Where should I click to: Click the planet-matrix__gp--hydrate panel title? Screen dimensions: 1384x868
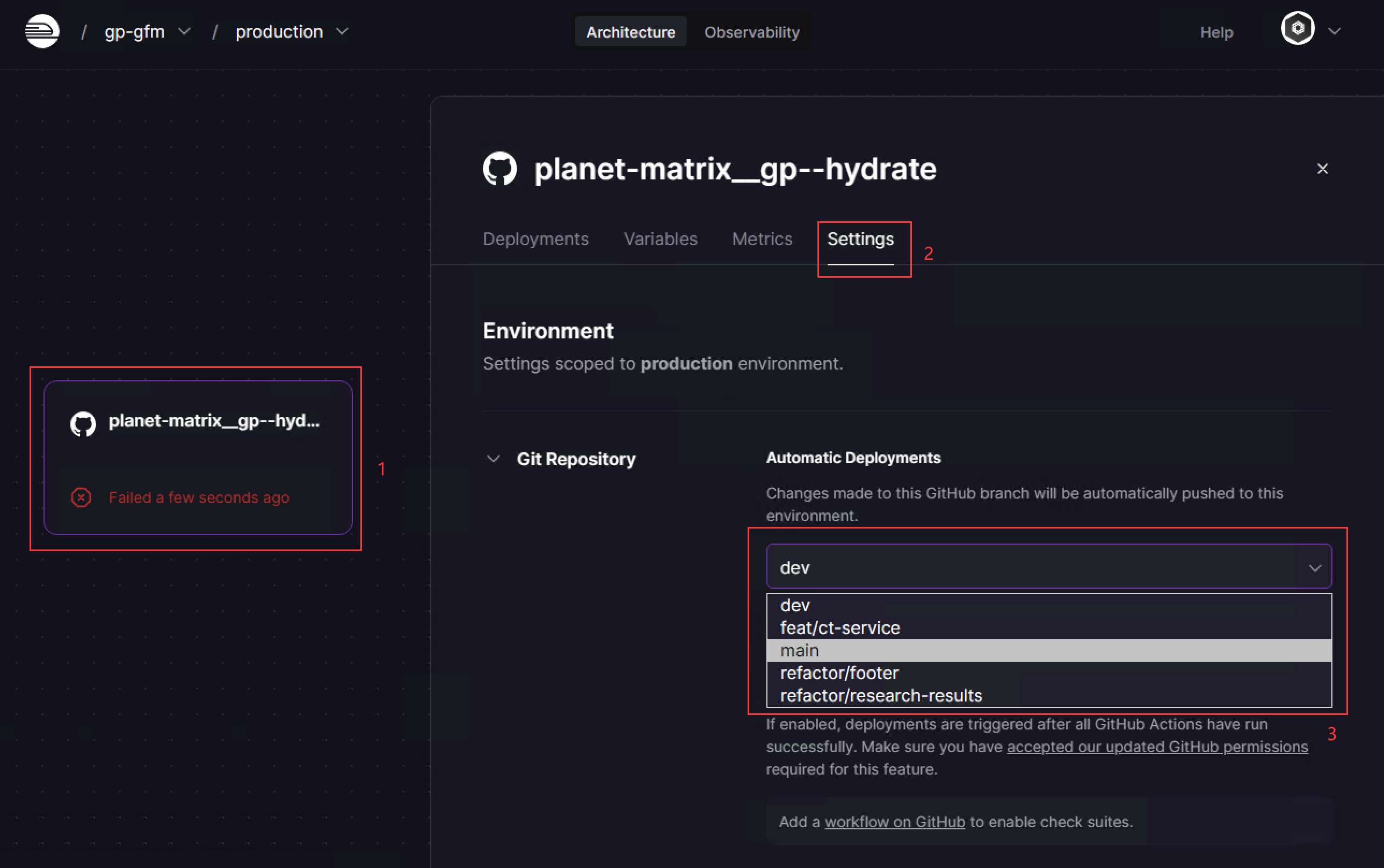coord(735,169)
